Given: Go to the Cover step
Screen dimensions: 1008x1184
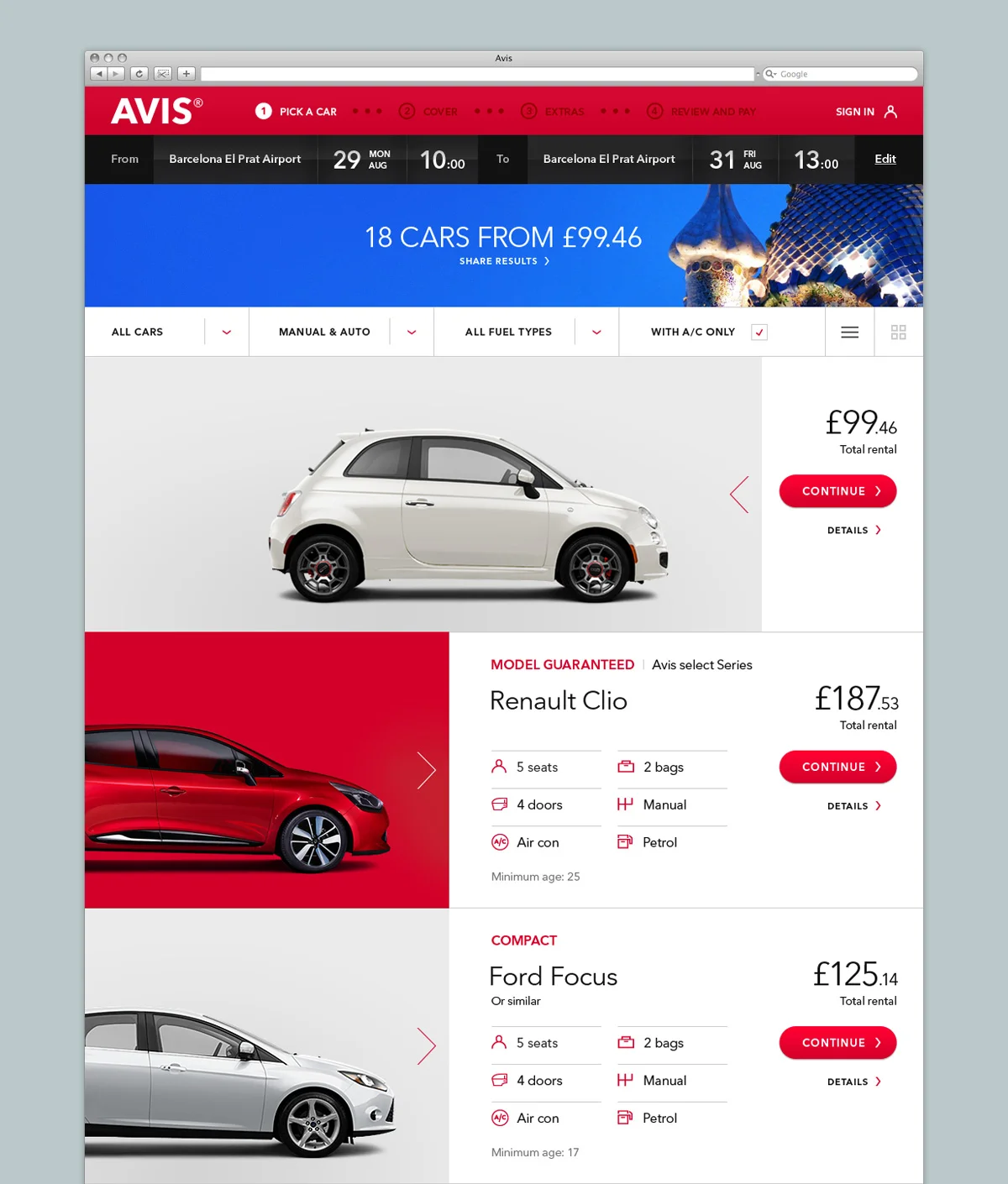Looking at the screenshot, I should 428,112.
